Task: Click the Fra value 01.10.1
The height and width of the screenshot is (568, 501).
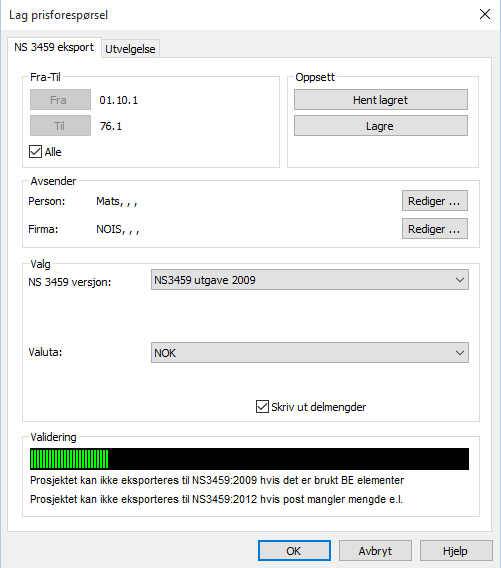Action: pos(119,100)
